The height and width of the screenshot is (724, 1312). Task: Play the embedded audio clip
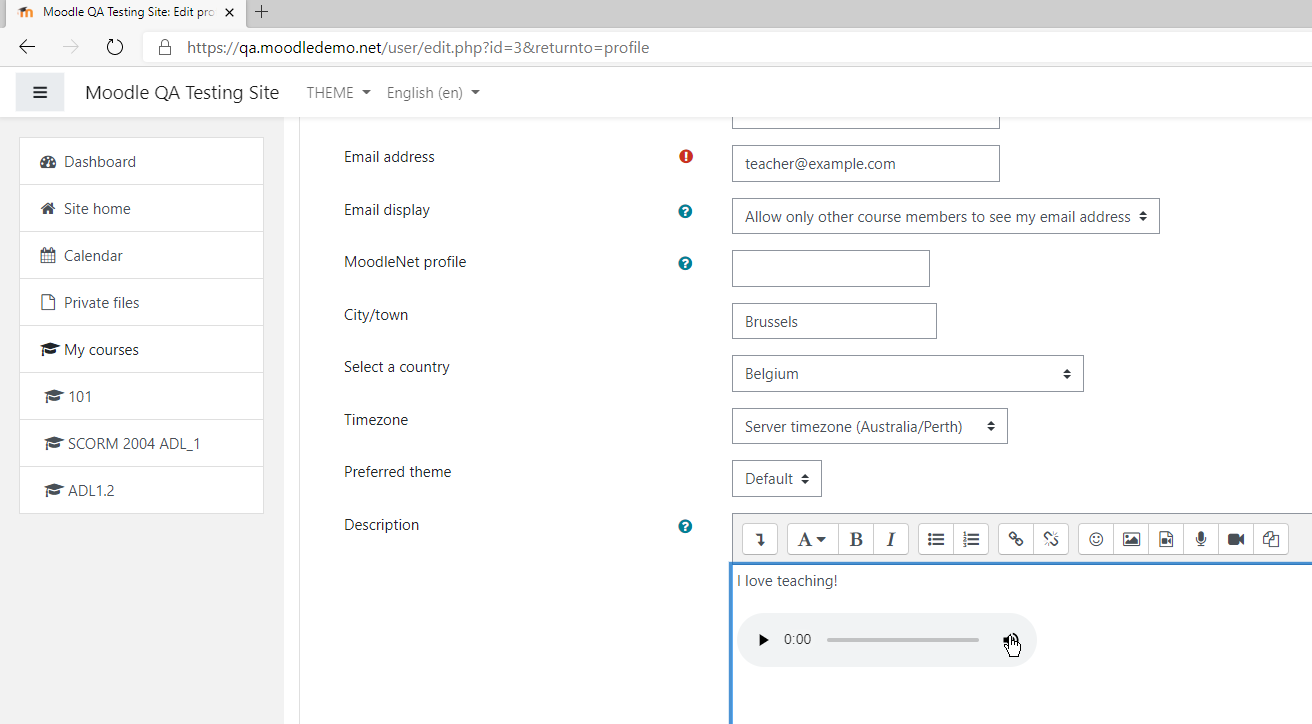[x=763, y=640]
